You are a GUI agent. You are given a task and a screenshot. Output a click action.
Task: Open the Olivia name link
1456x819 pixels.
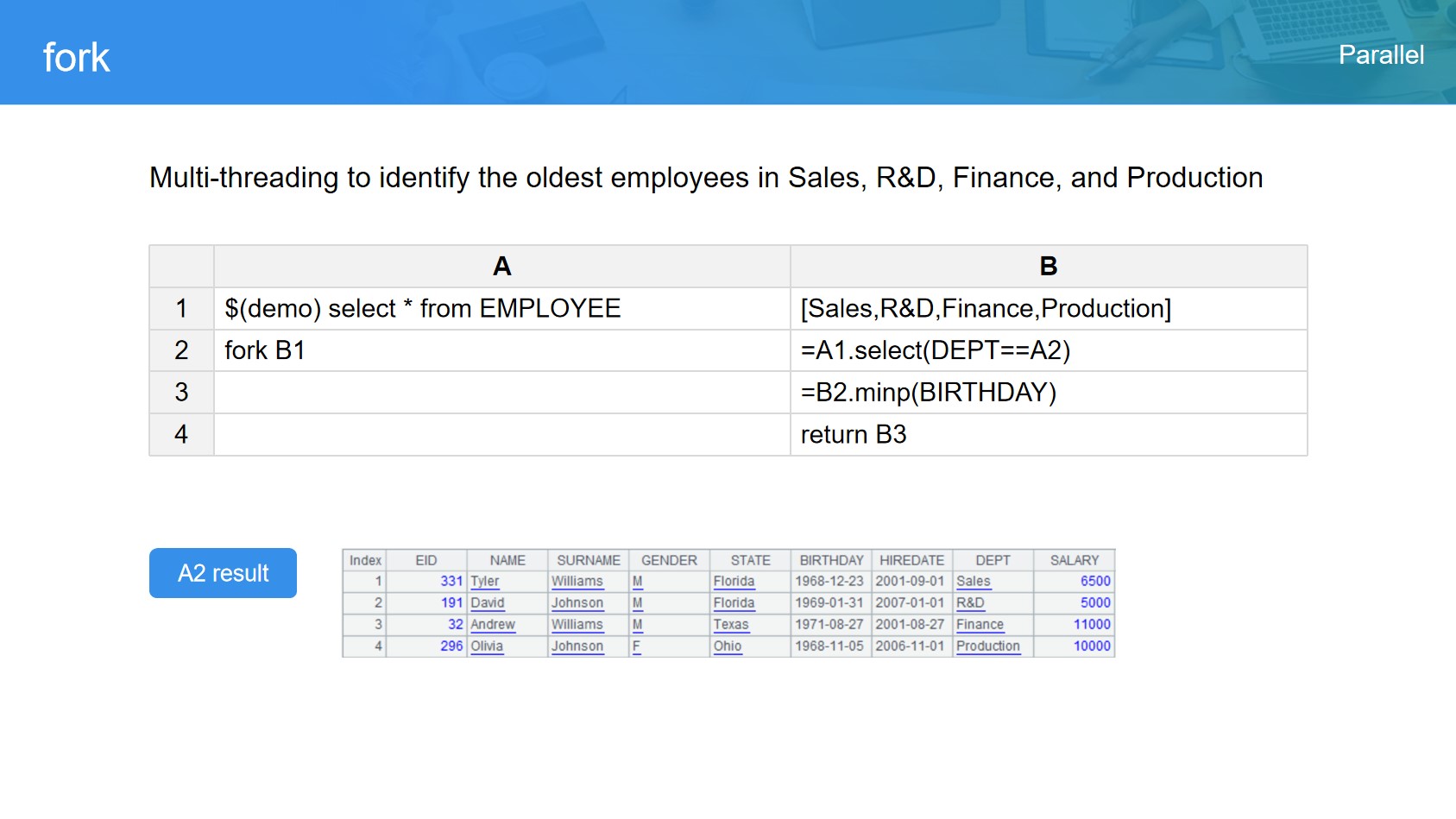point(487,646)
